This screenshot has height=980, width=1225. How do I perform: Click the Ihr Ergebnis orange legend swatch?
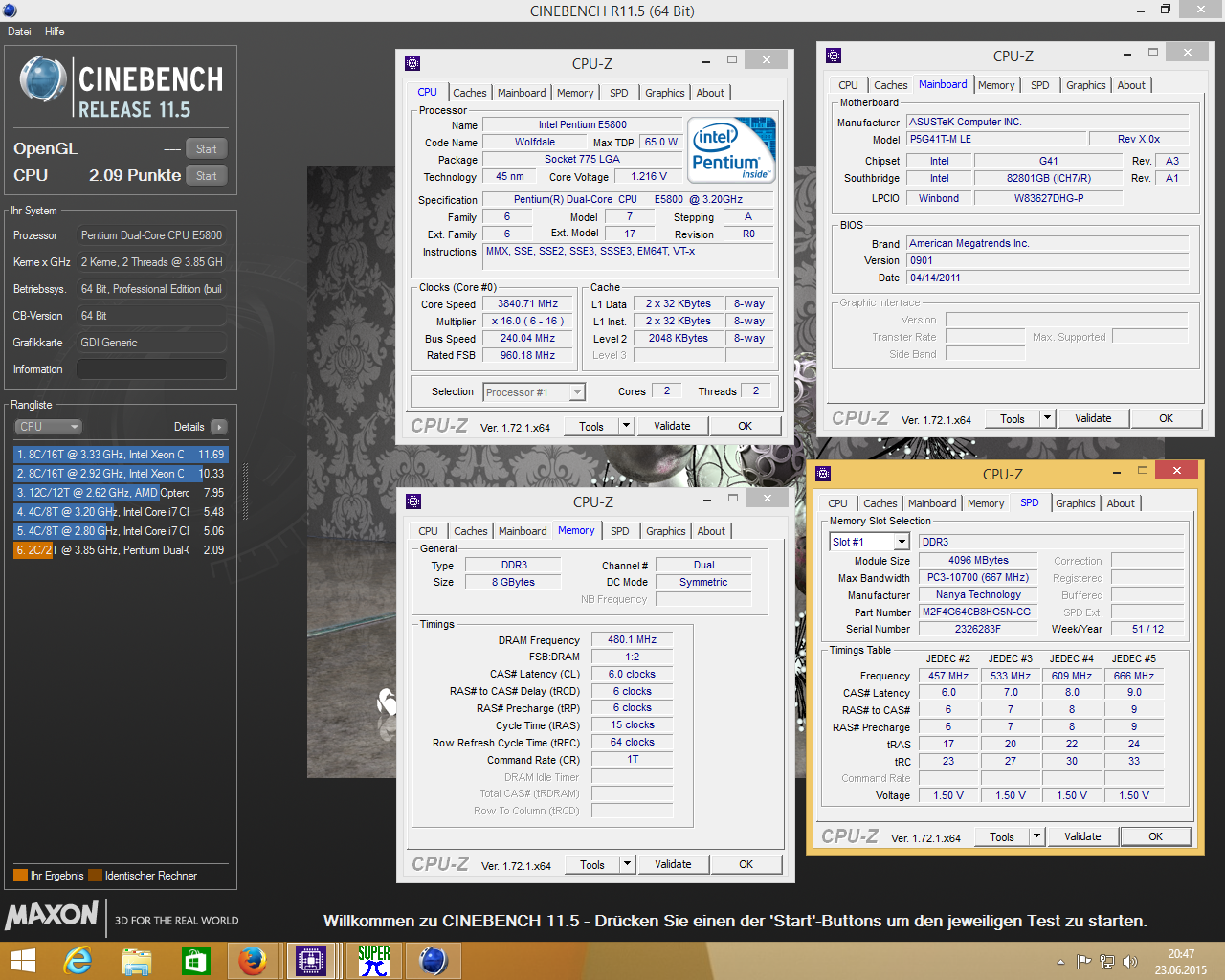pos(20,876)
